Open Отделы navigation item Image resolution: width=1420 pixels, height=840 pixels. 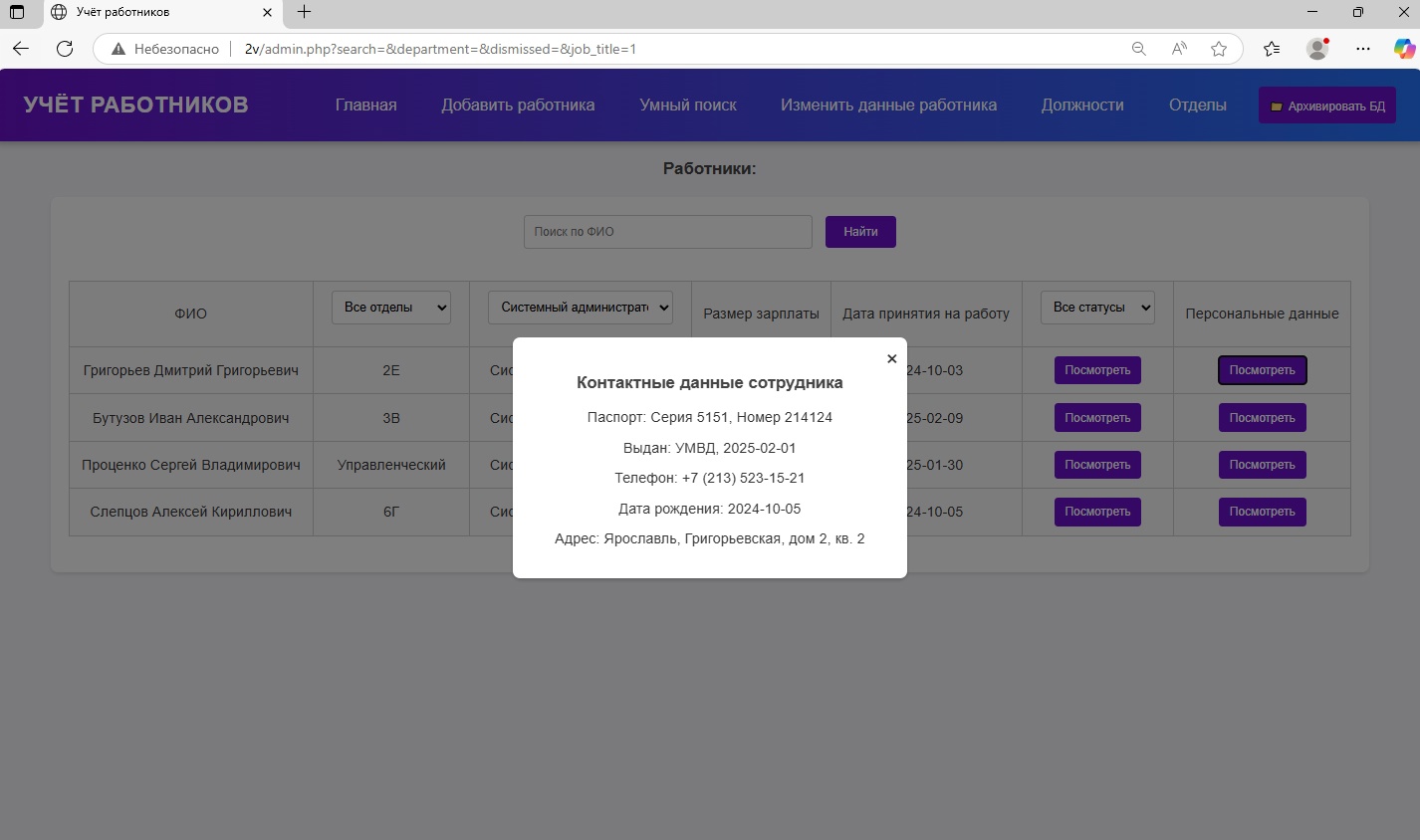click(1197, 105)
